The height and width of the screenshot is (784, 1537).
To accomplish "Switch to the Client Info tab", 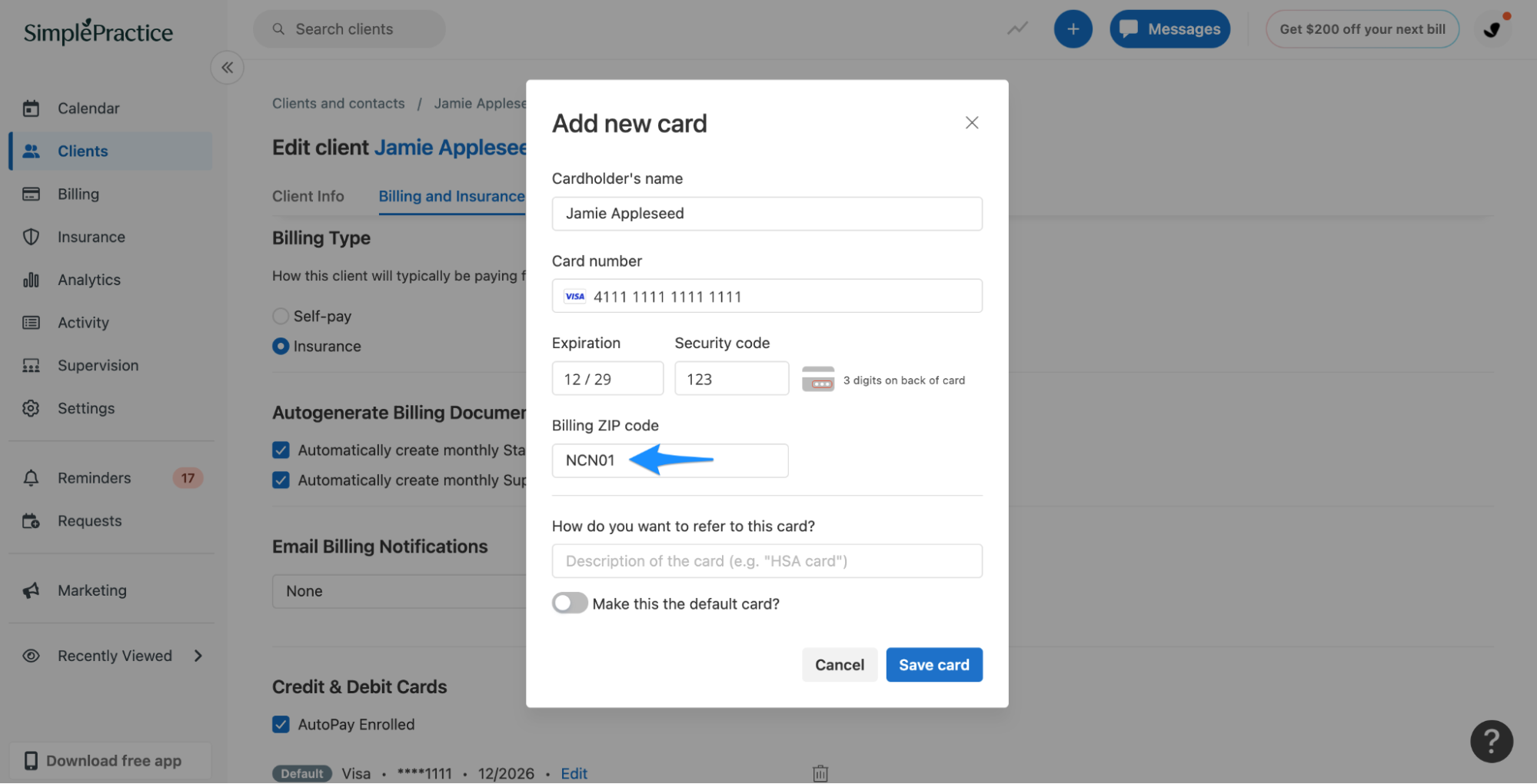I will pos(308,196).
